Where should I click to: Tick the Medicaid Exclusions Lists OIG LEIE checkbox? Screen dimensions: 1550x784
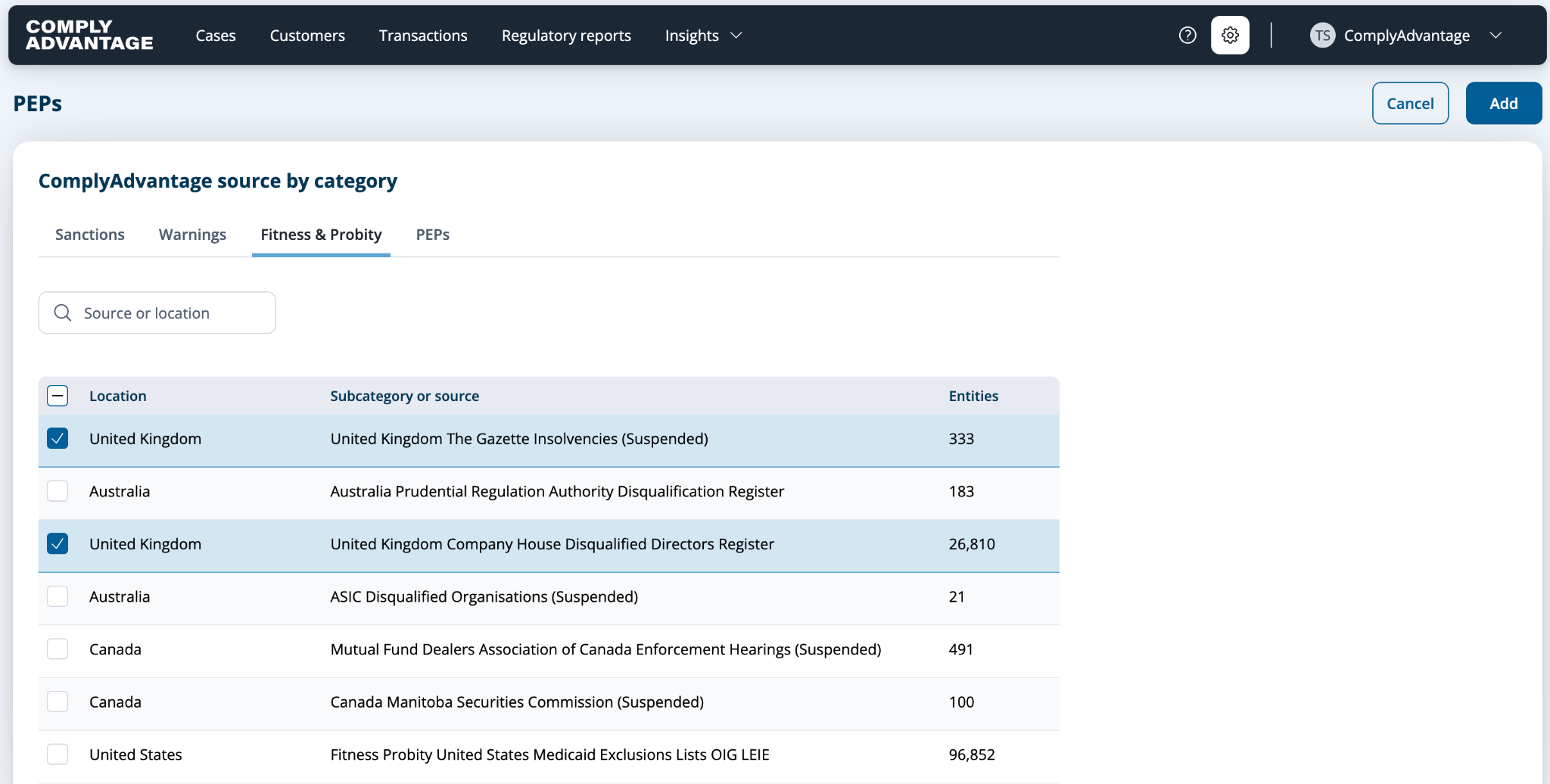click(x=58, y=754)
